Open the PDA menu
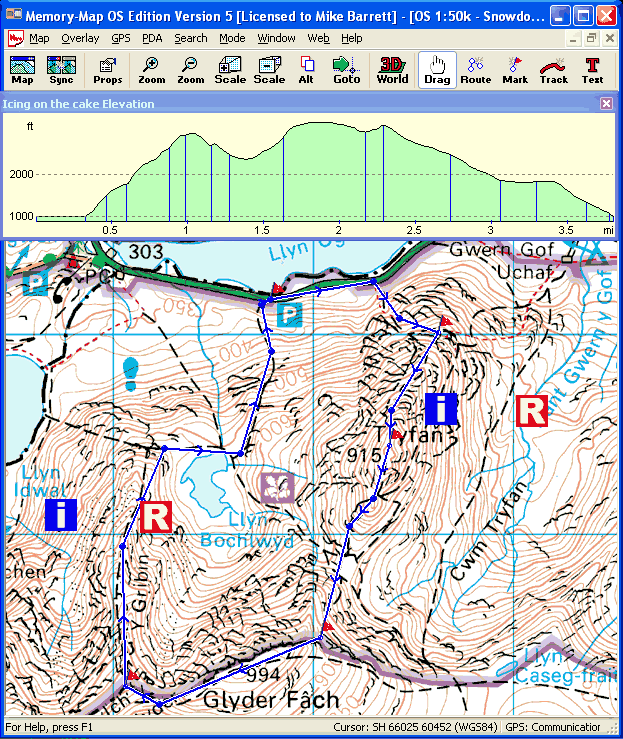 click(152, 38)
